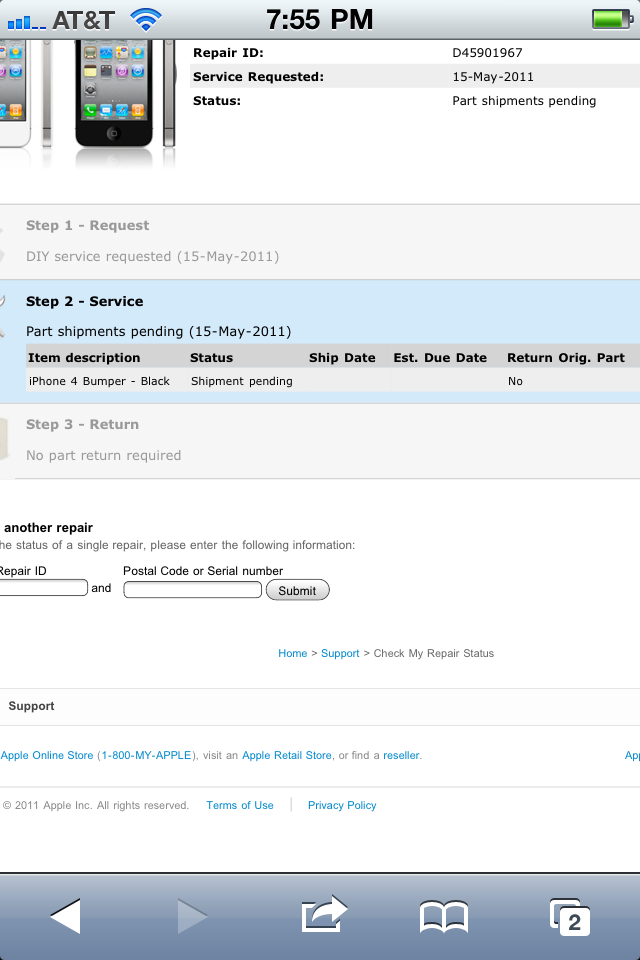Select the Step 1 - Request heading
640x960 pixels.
click(88, 225)
